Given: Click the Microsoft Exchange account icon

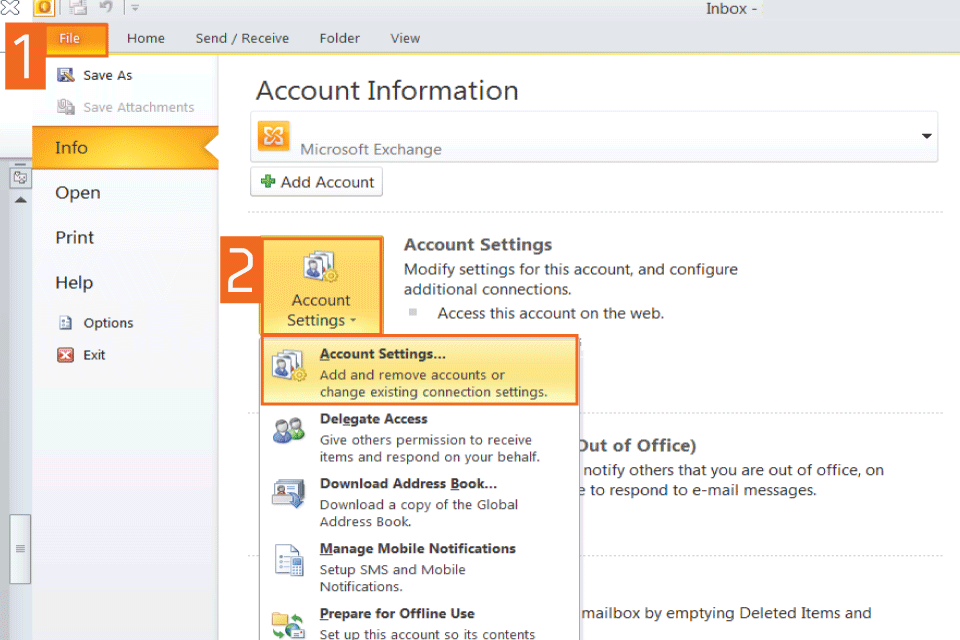Looking at the screenshot, I should [x=273, y=136].
